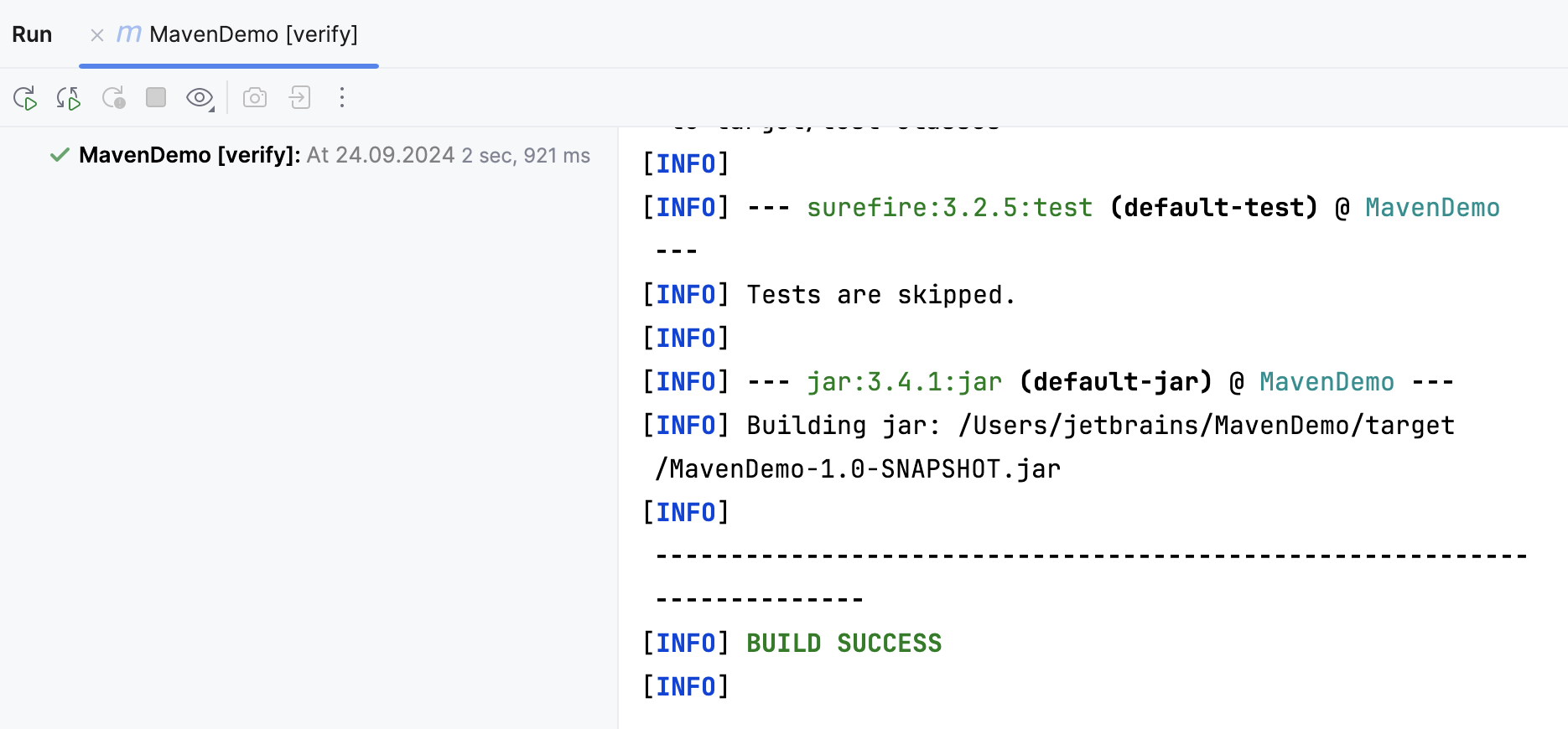The height and width of the screenshot is (729, 1568).
Task: Open the vertical three-dot More menu
Action: point(342,98)
